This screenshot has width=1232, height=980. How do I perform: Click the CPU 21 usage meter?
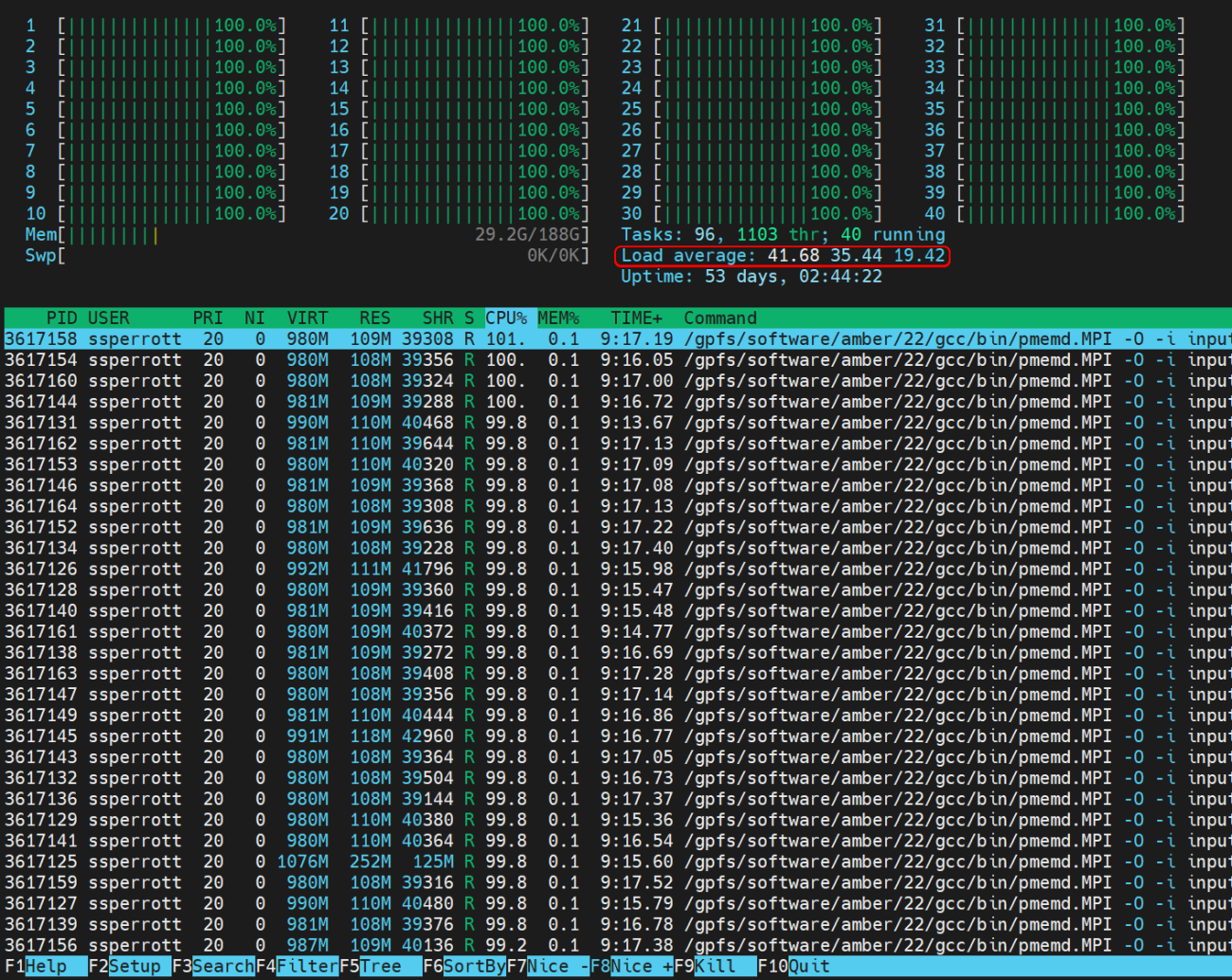pos(752,26)
